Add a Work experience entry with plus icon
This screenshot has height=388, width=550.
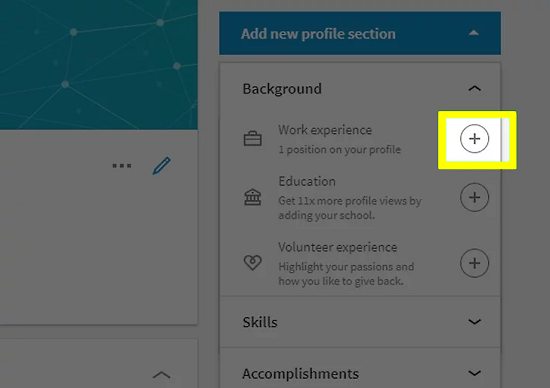point(474,139)
